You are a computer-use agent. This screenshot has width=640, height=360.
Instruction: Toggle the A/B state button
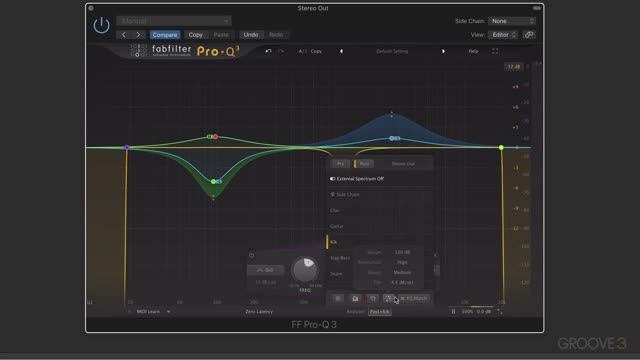[302, 51]
